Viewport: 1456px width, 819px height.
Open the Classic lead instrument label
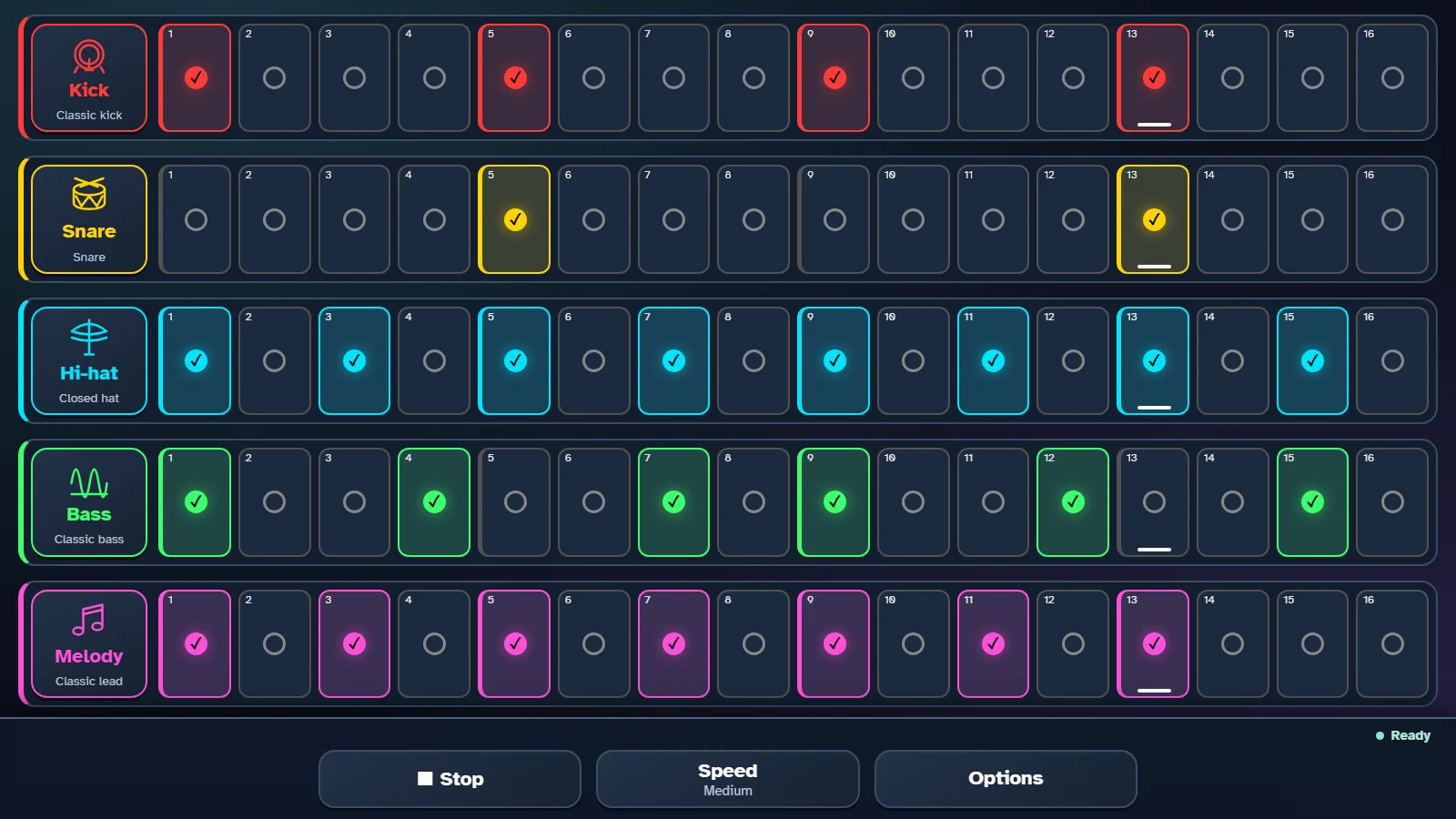tap(89, 682)
